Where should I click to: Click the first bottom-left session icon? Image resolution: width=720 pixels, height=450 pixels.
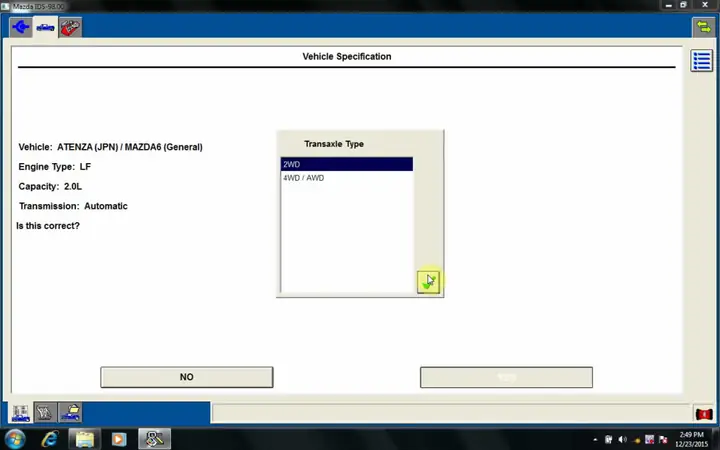pos(21,412)
